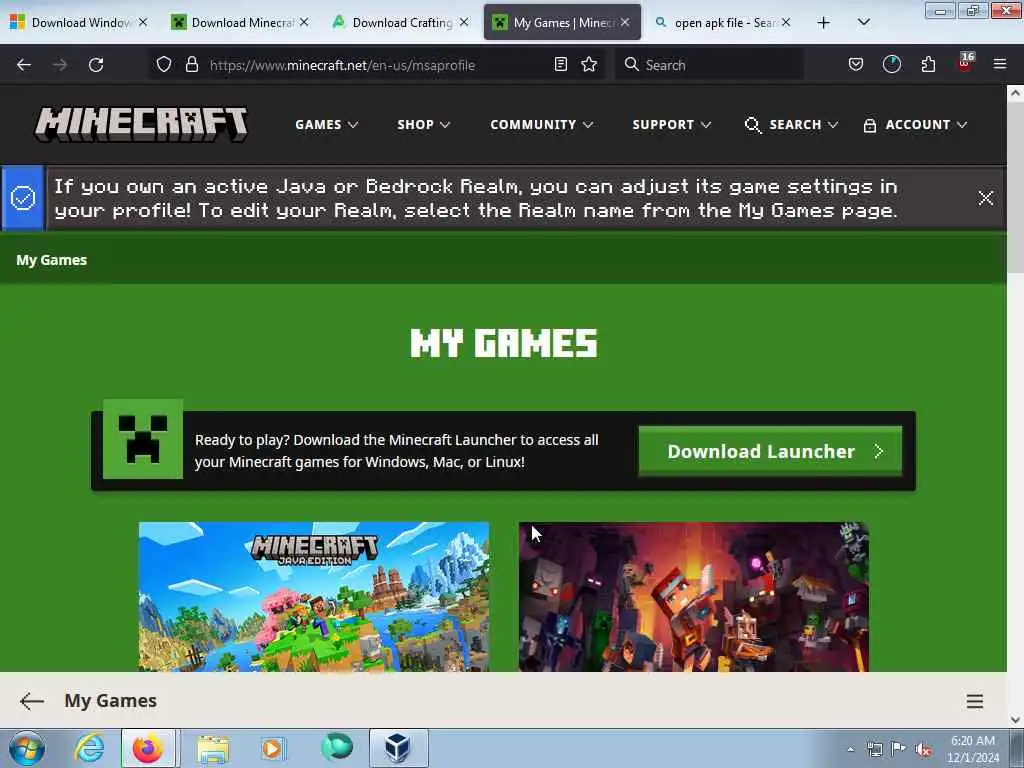Expand the SUPPORT menu

point(671,125)
